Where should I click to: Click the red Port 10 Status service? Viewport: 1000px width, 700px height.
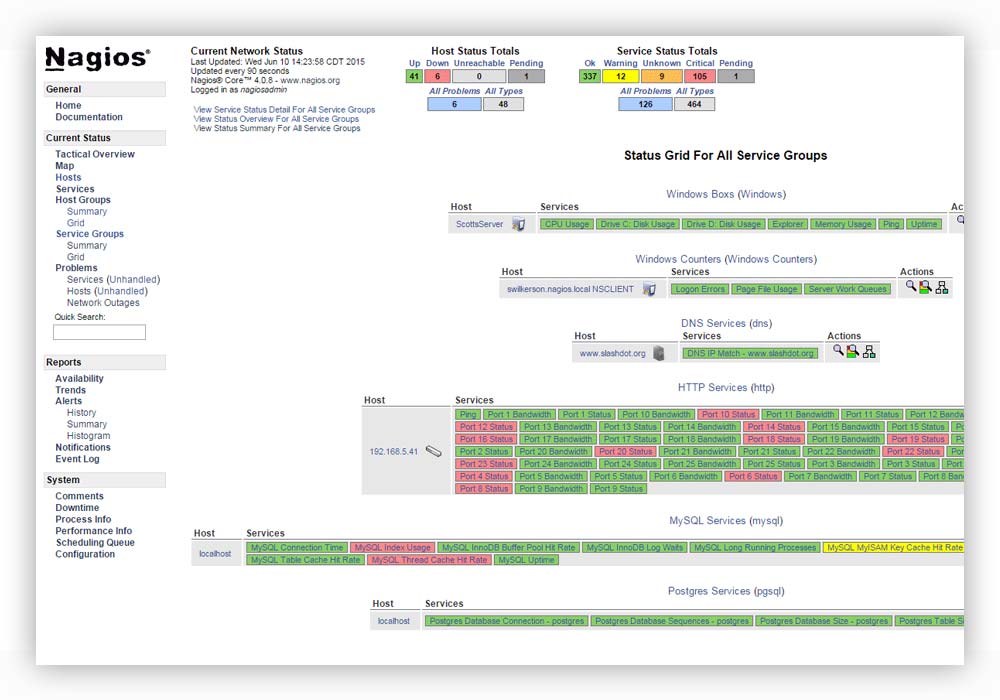point(728,415)
